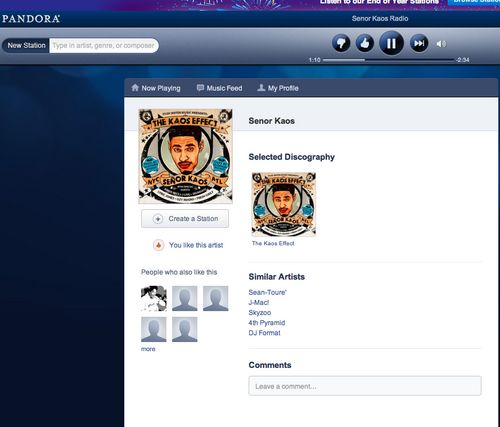Screen dimensions: 500x427
Task: Click the Leave a comment field
Action: pos(365,386)
